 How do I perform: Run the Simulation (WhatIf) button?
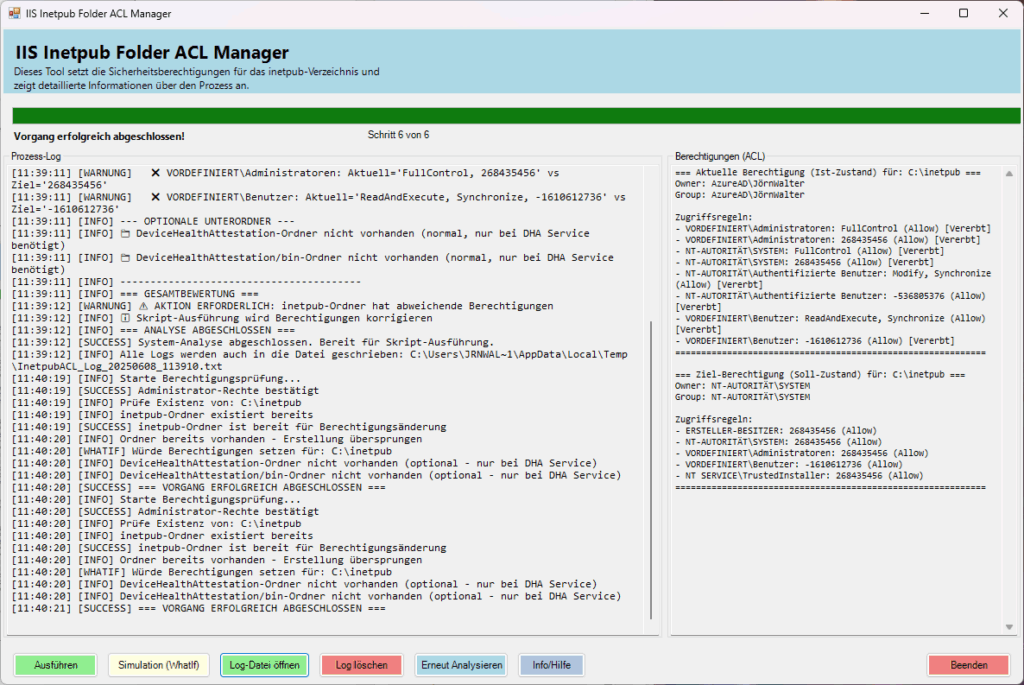coord(158,665)
